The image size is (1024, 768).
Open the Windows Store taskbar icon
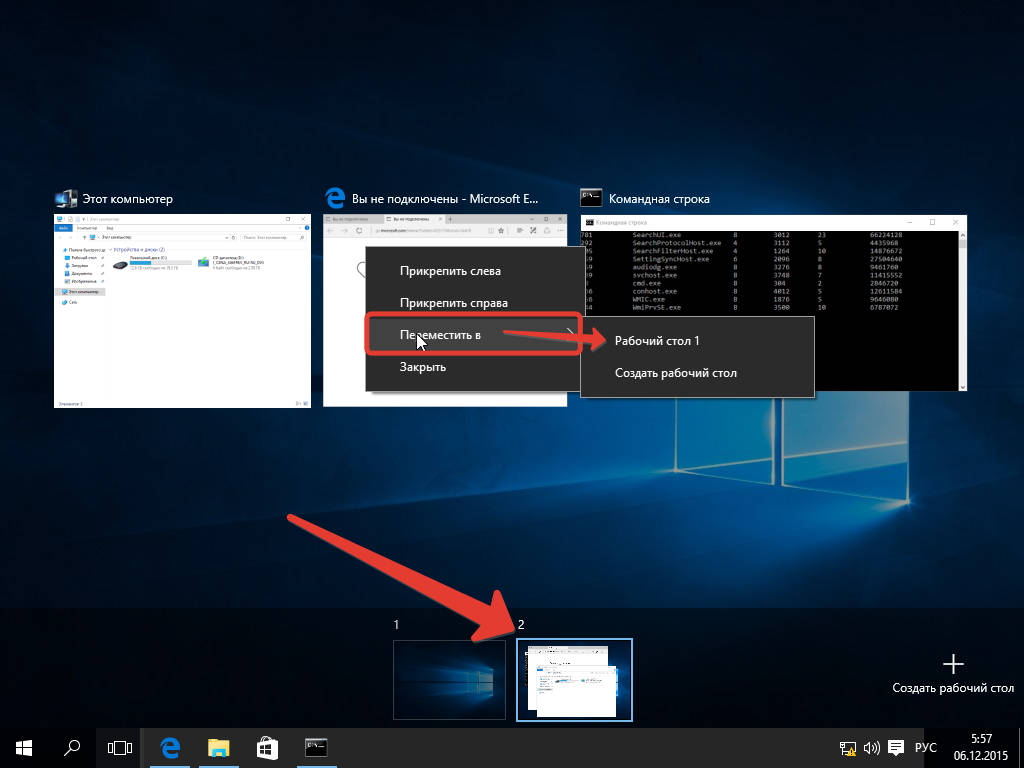[267, 748]
